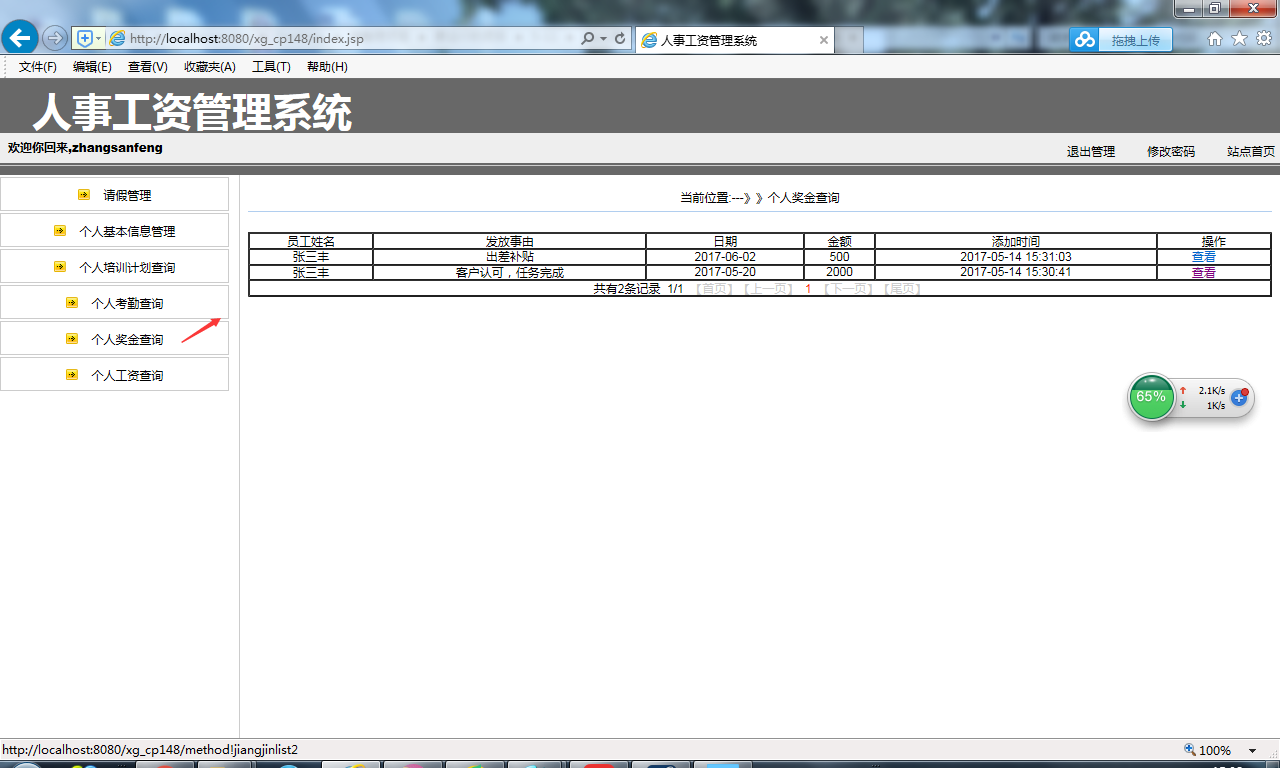
Task: Click 查看 for the 出差补贴 row
Action: 1204,257
